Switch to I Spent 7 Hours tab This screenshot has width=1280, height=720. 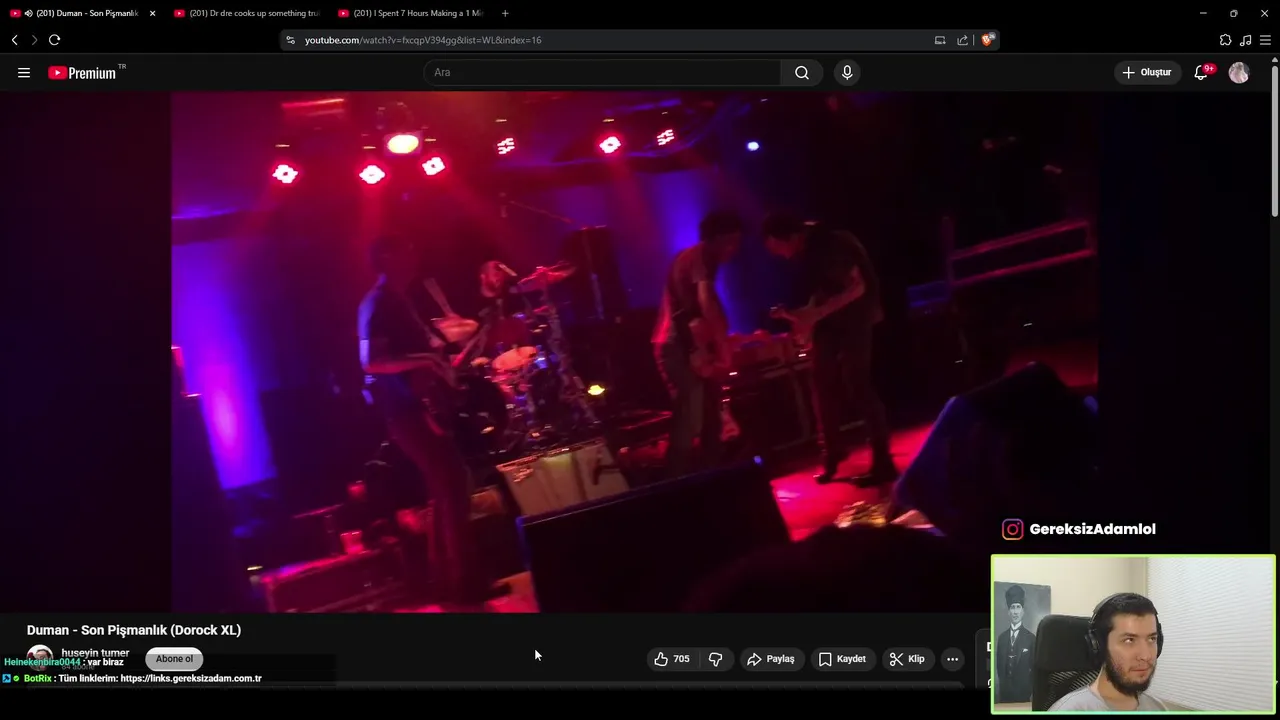(x=410, y=13)
